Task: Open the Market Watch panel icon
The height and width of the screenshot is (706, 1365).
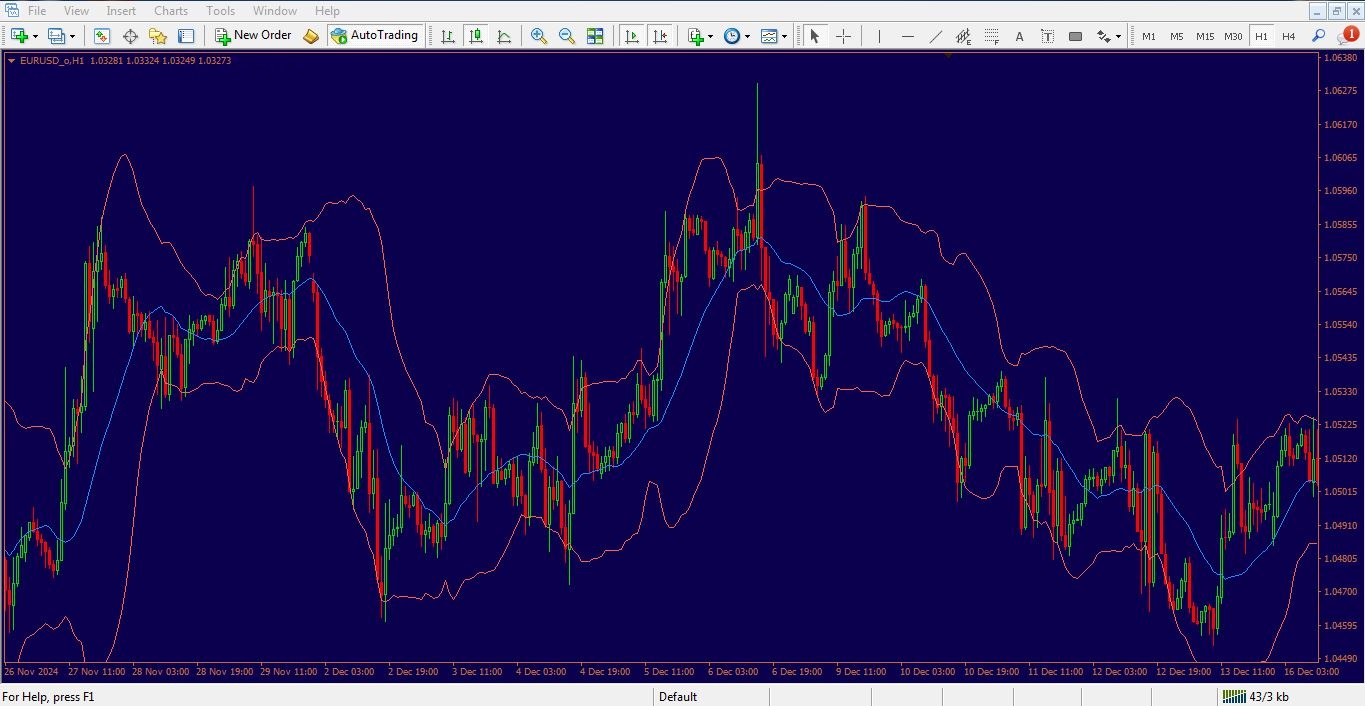Action: pyautogui.click(x=102, y=36)
